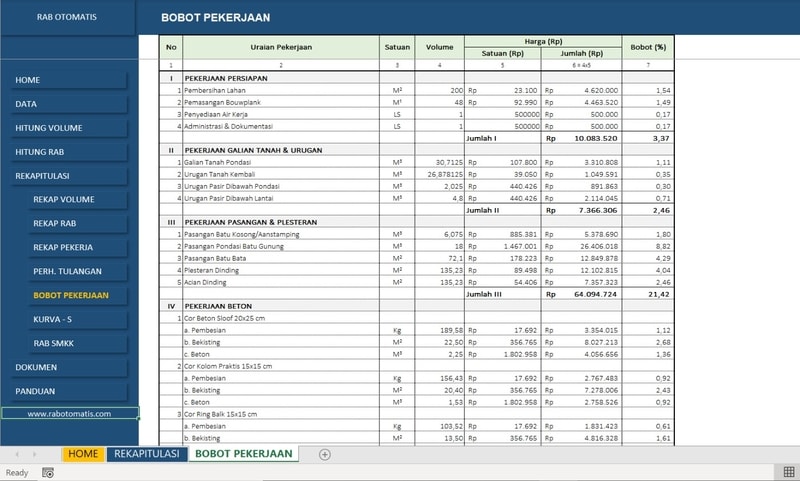
Task: Click the macro recording icon in status bar
Action: [48, 473]
